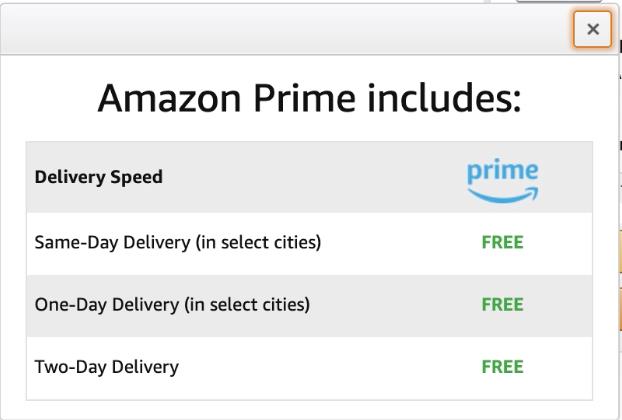Click the gray popup title bar
Image resolution: width=622 pixels, height=420 pixels.
280,29
